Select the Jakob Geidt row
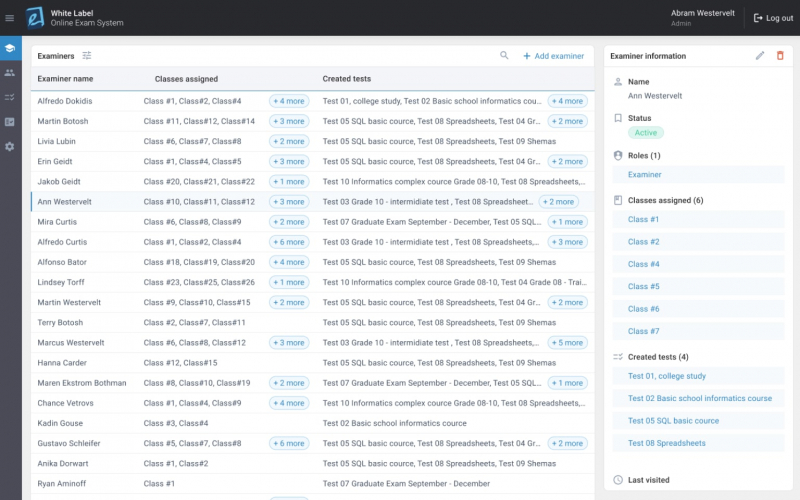The image size is (800, 500). [x=312, y=182]
